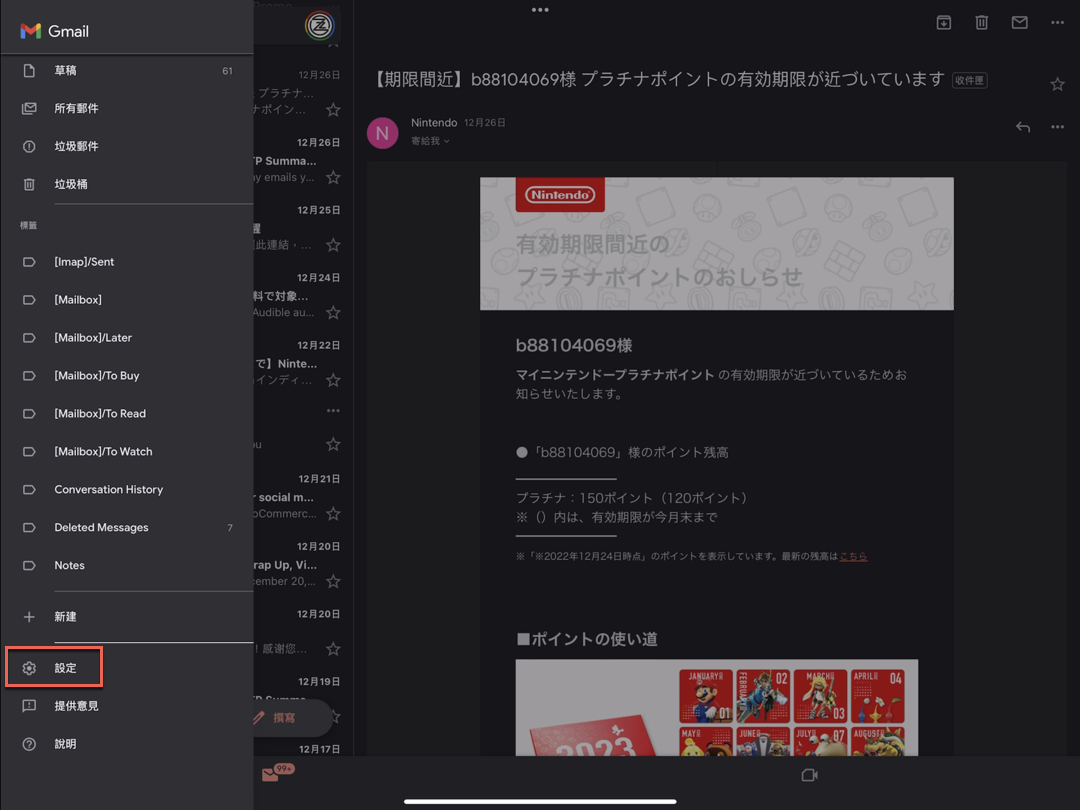Open the Conversation History label
1080x810 pixels.
coord(127,489)
